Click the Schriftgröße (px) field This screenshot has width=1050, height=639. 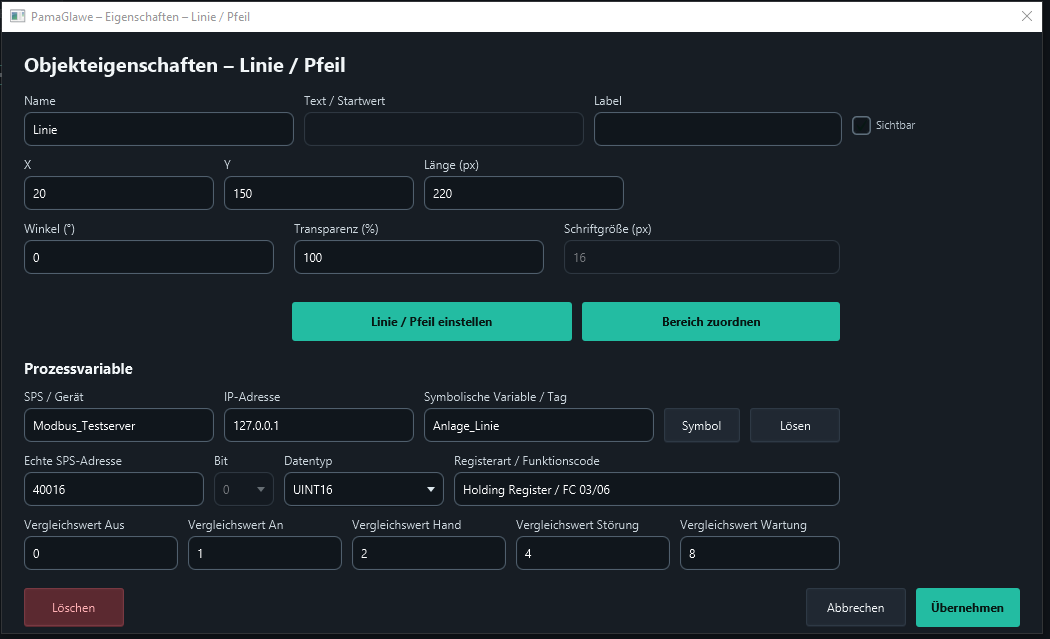(x=702, y=257)
